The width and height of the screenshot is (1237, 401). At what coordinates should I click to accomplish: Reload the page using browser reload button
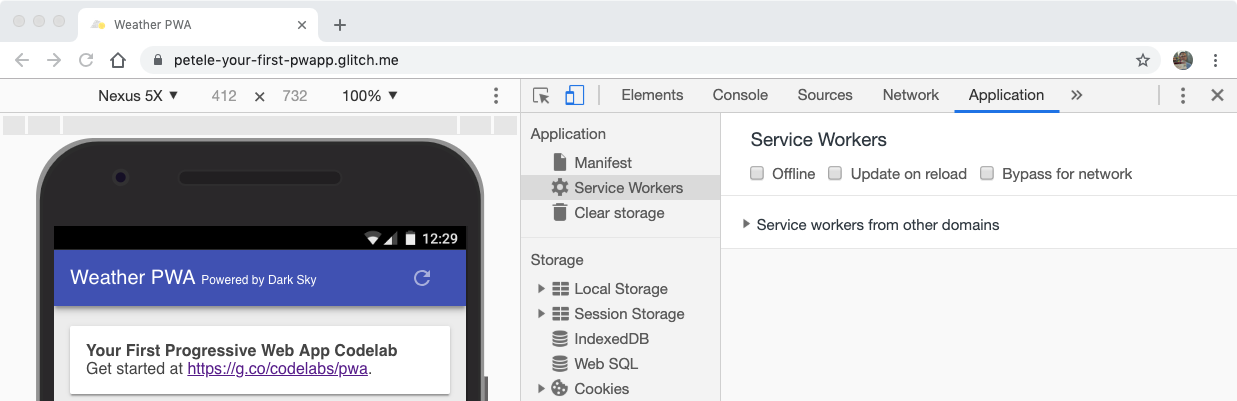[x=86, y=60]
